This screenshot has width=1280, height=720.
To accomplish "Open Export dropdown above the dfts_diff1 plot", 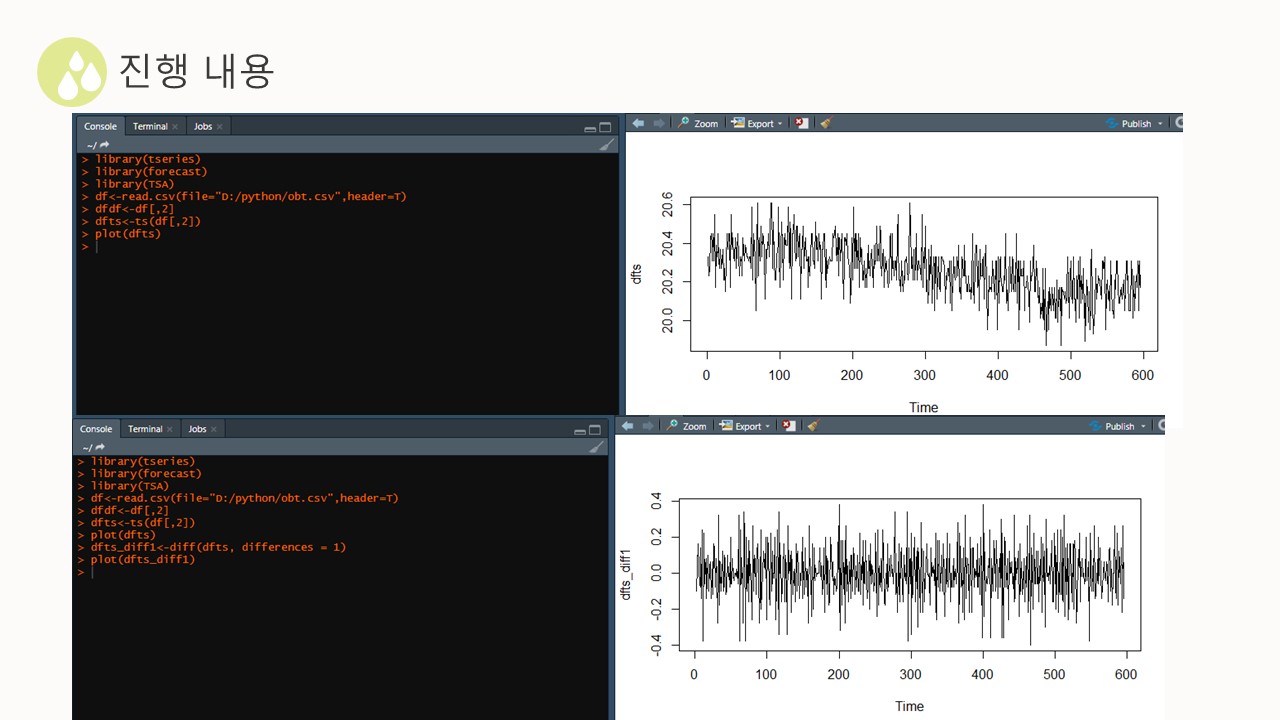I will (745, 426).
